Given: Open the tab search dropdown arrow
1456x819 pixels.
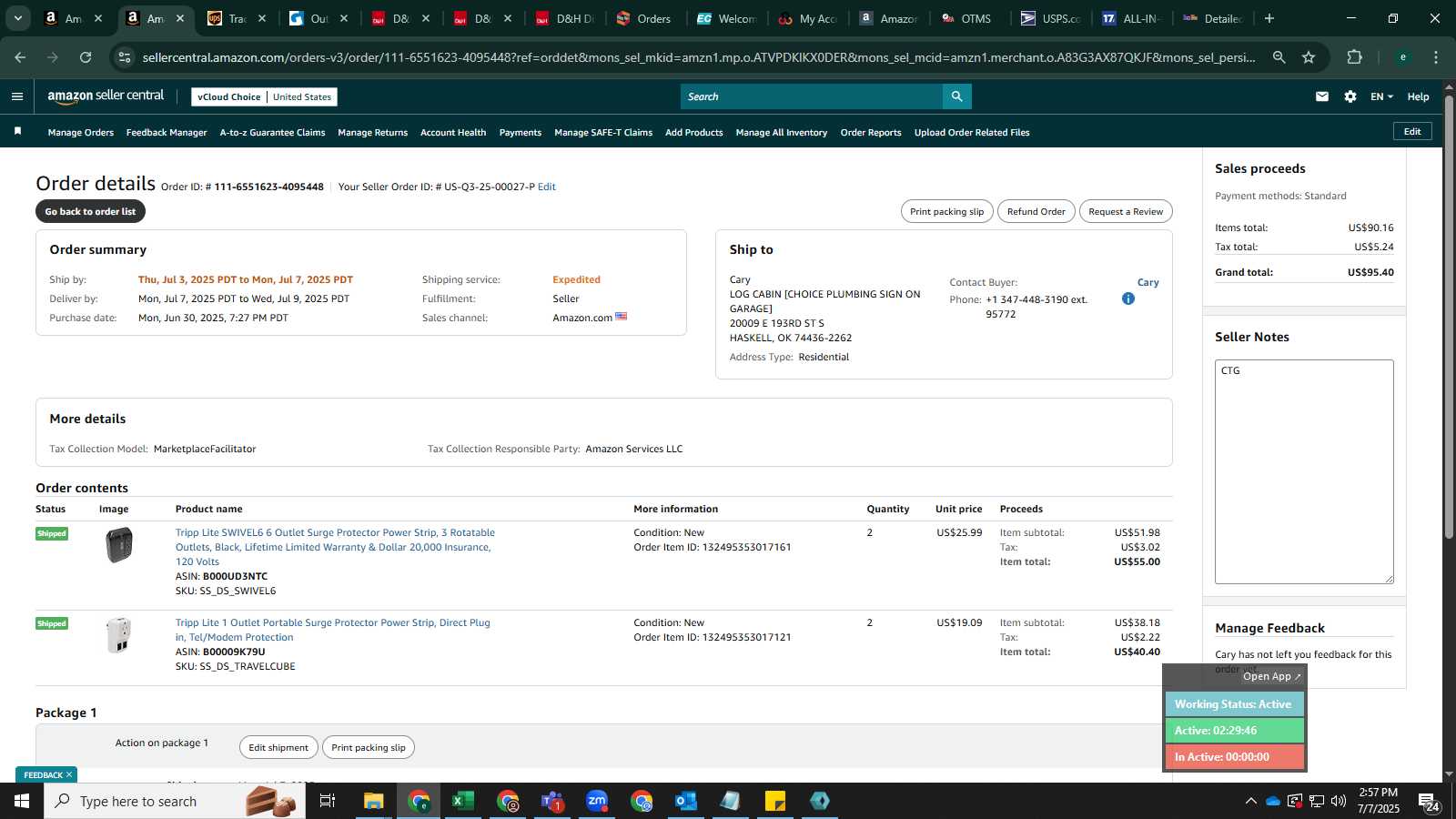Looking at the screenshot, I should click(x=17, y=18).
